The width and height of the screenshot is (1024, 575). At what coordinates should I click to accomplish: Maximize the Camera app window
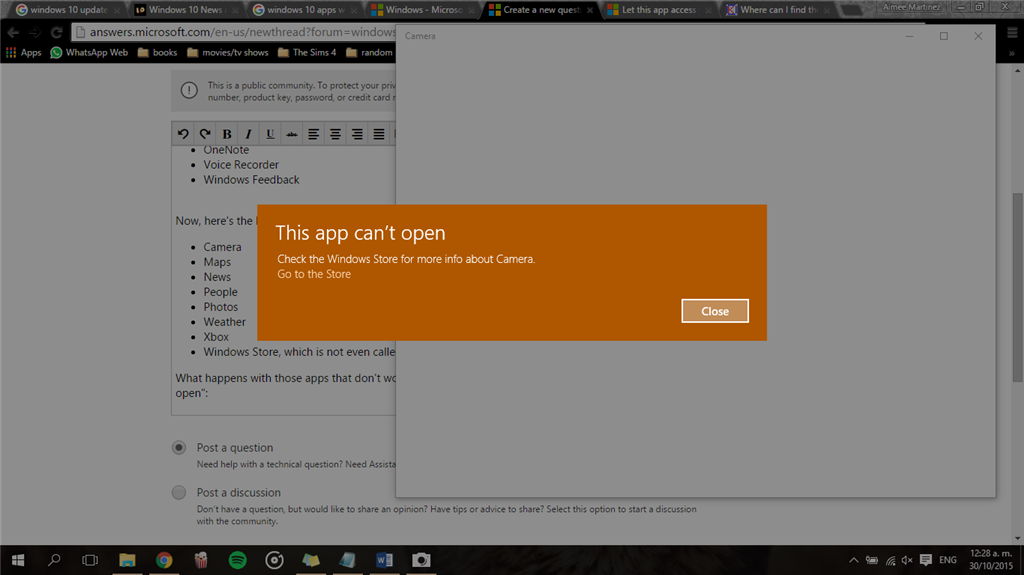point(944,36)
